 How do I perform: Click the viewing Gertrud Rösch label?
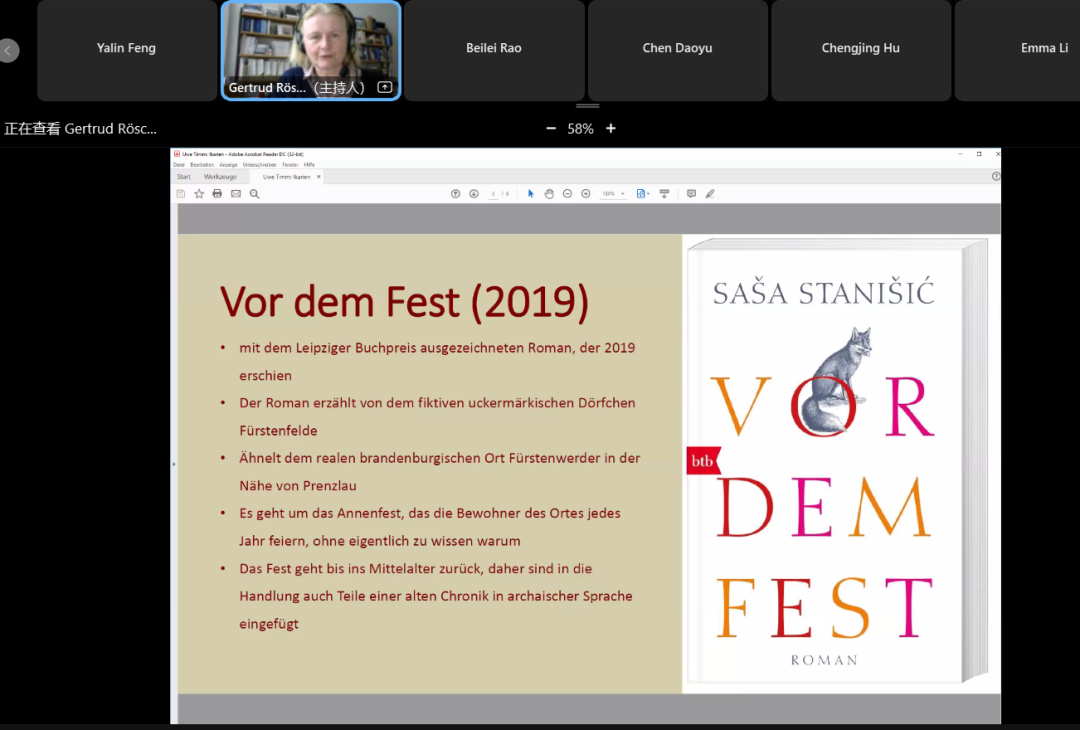pos(81,129)
